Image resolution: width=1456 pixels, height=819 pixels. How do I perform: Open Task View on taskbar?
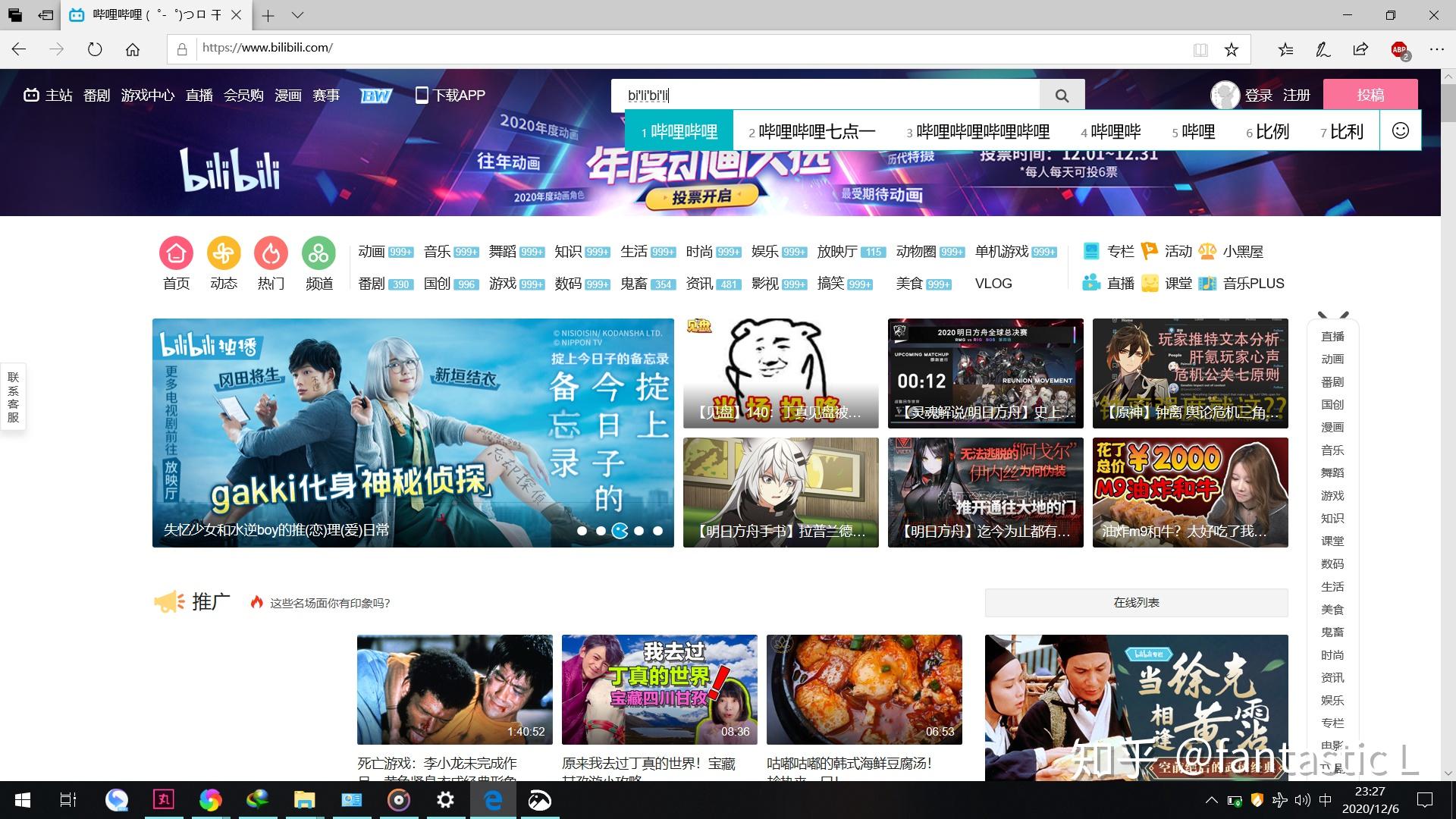pos(68,800)
